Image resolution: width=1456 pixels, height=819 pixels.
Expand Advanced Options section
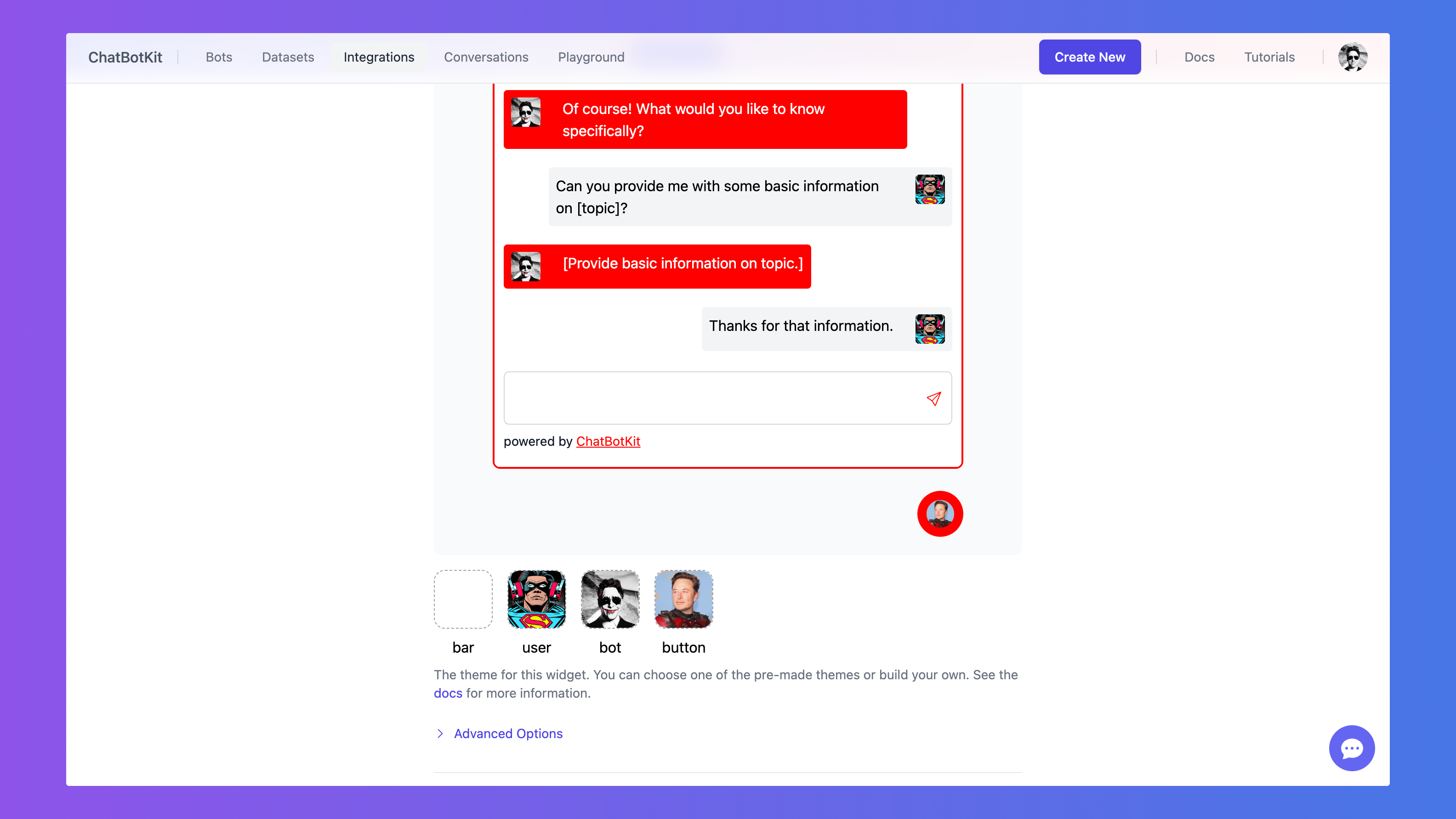[507, 733]
